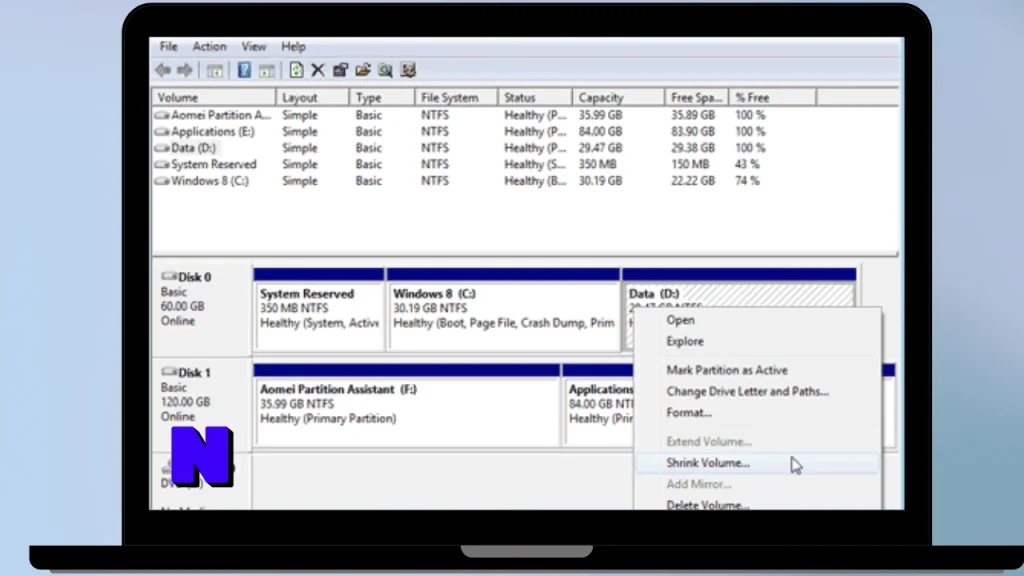Screen dimensions: 1024x576
Task: Click the Forward arrow toolbar icon
Action: [185, 70]
